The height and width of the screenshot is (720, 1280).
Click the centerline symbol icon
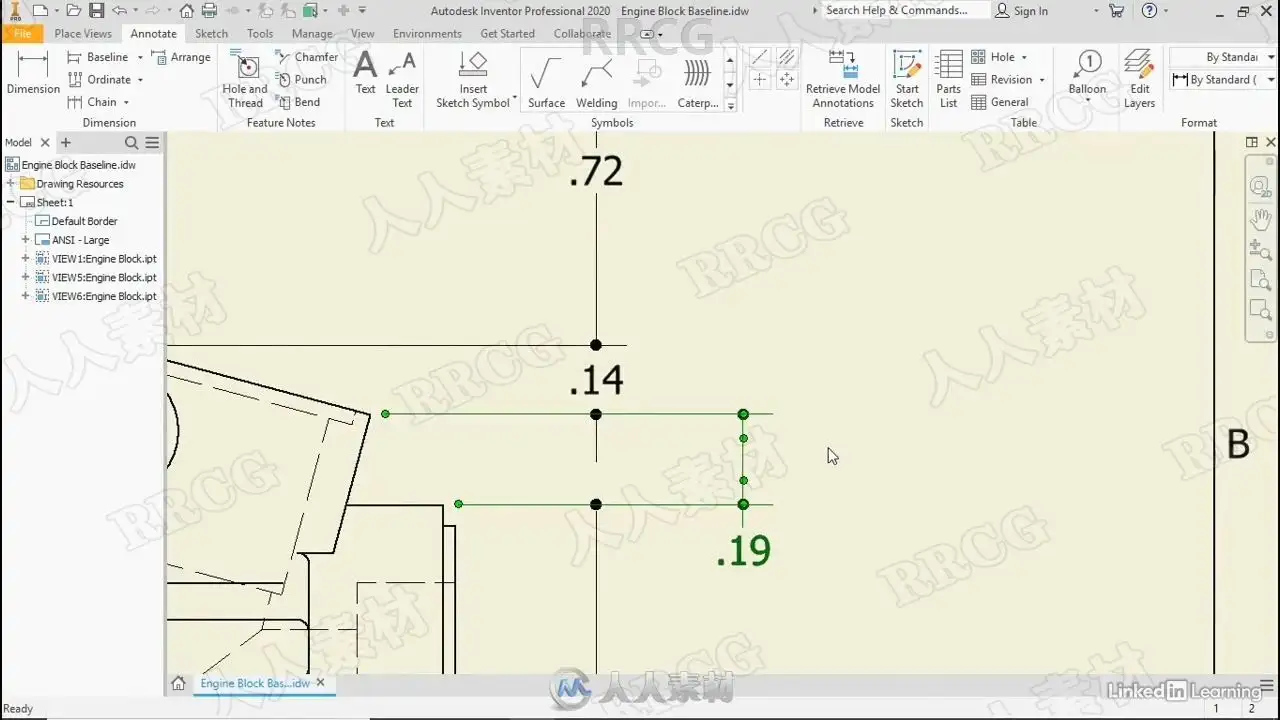(760, 57)
